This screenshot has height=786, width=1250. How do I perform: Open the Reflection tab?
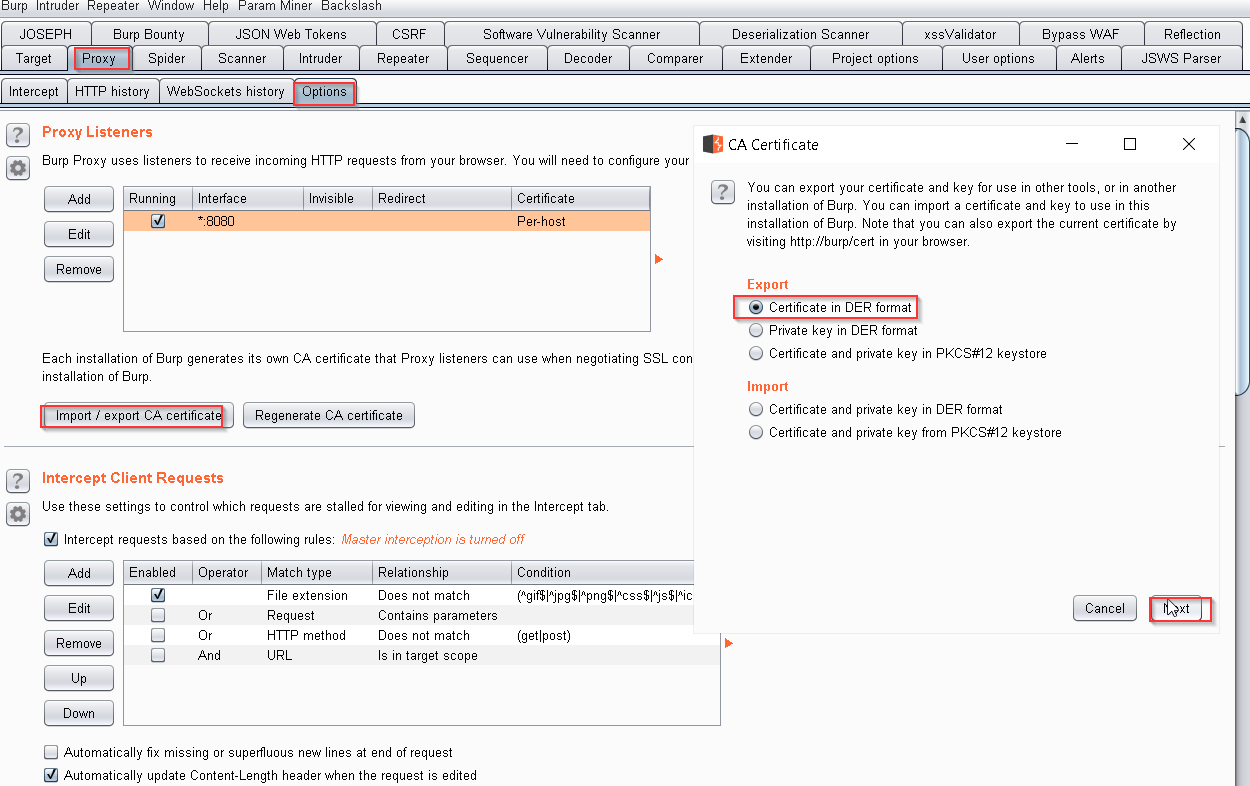pos(1192,34)
